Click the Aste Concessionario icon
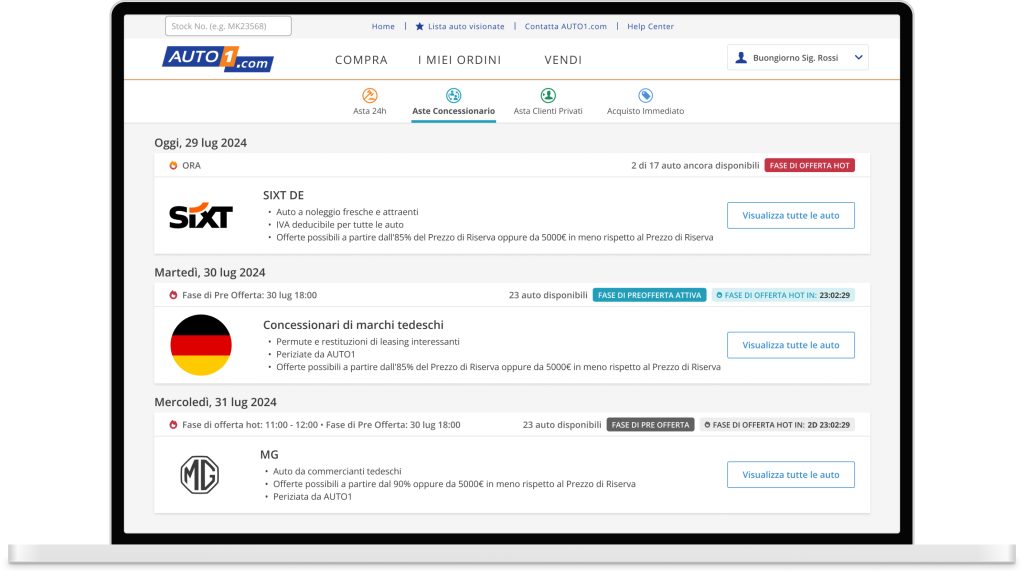1024x572 pixels. (x=453, y=95)
